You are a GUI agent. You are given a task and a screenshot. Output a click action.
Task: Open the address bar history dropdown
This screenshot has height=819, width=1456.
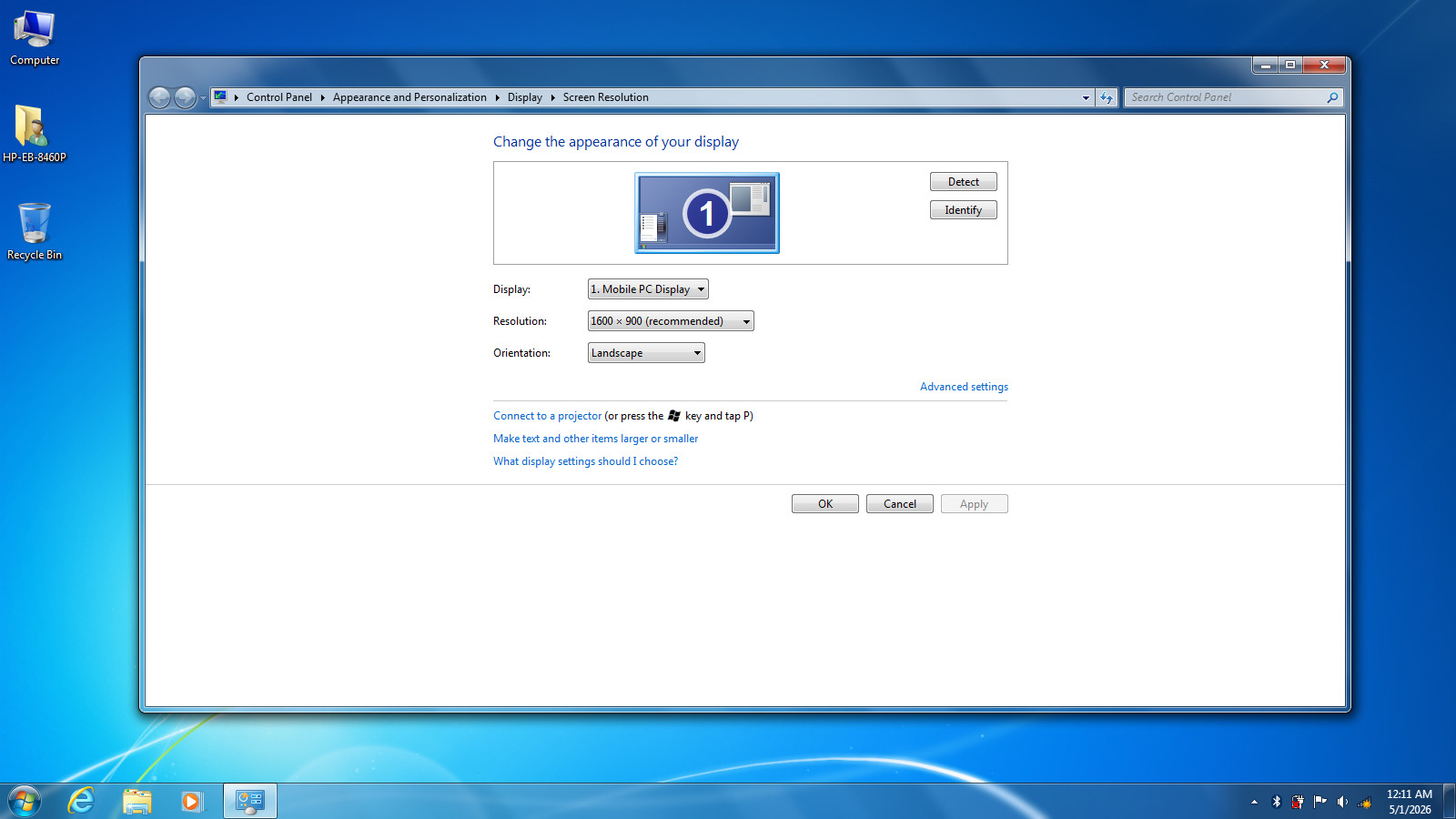(x=1086, y=97)
